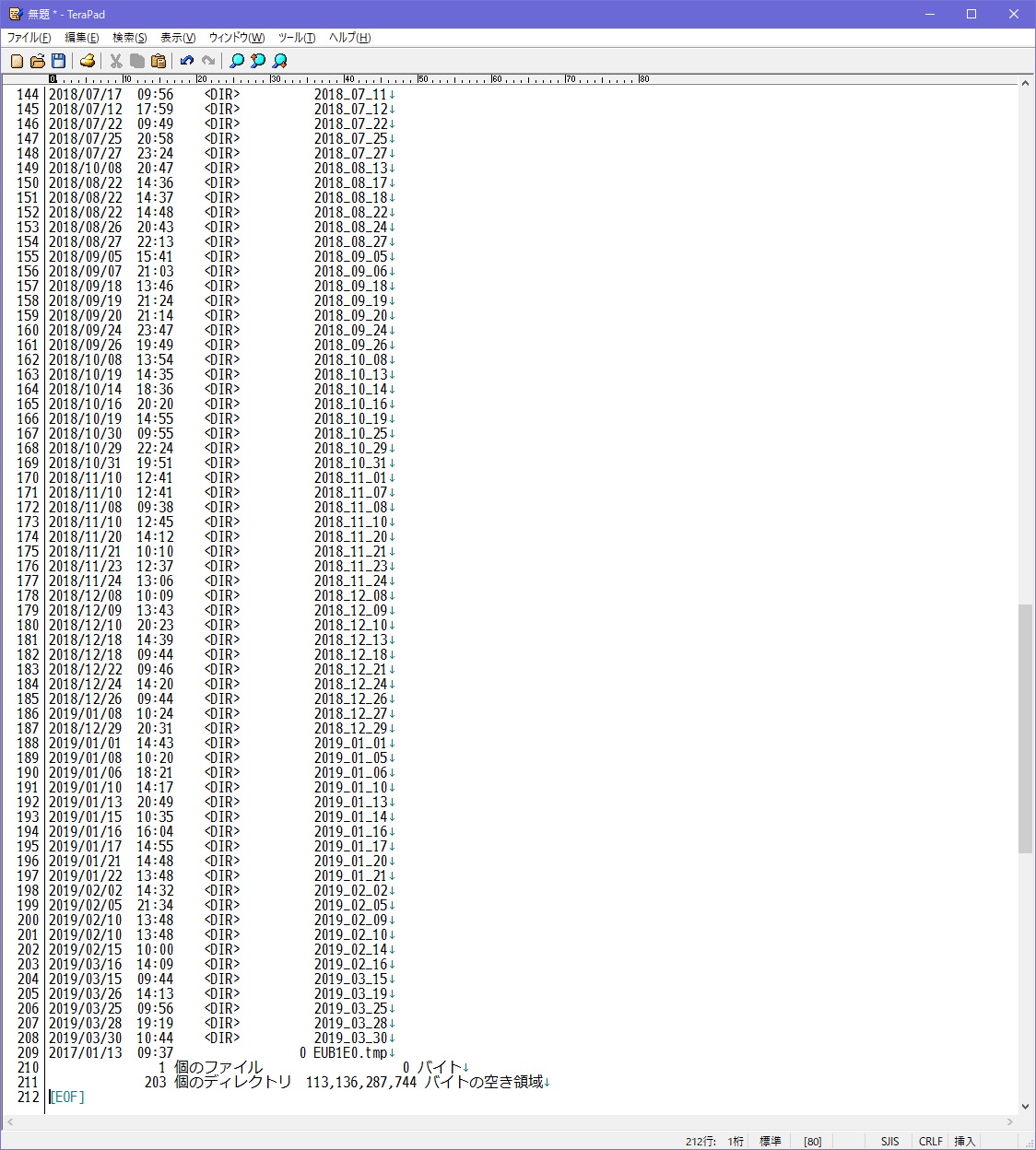The height and width of the screenshot is (1150, 1036).
Task: Cut selection with the scissors icon
Action: pos(116,61)
